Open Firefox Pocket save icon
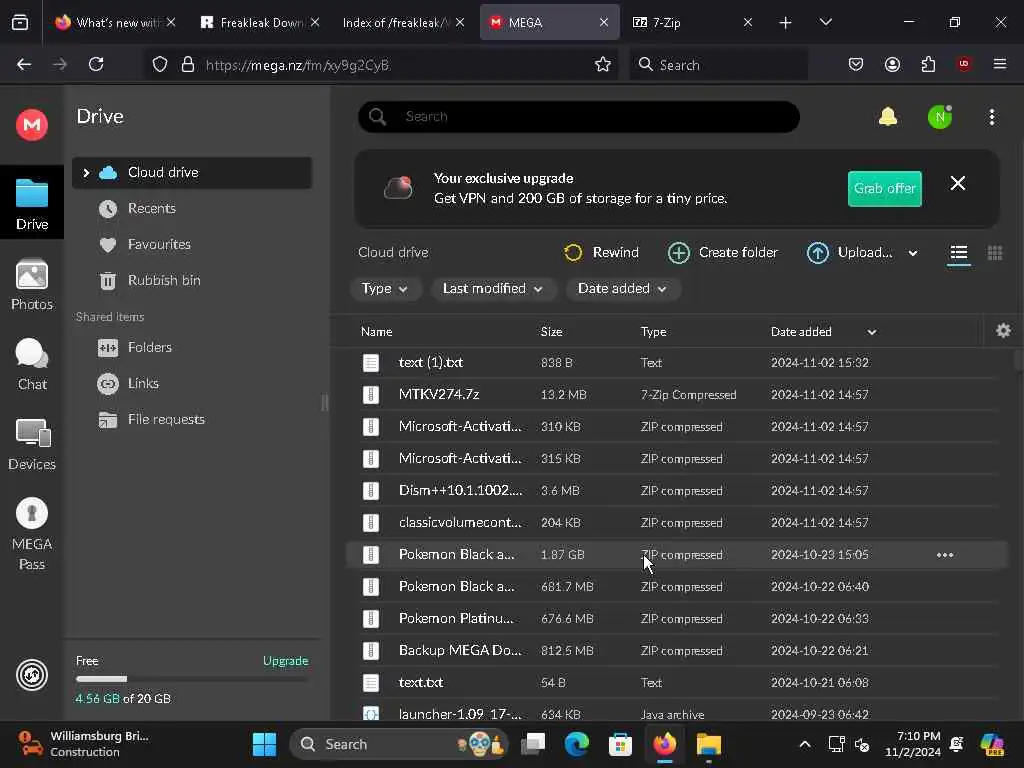 point(856,64)
